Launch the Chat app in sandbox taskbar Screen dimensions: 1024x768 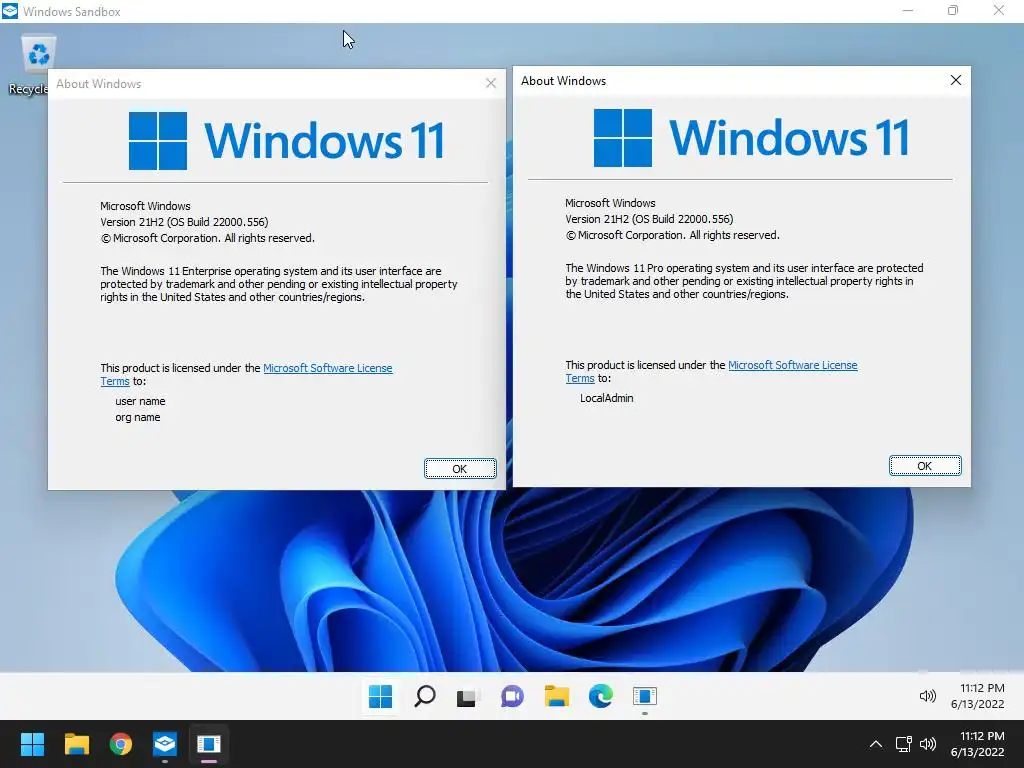(x=512, y=696)
